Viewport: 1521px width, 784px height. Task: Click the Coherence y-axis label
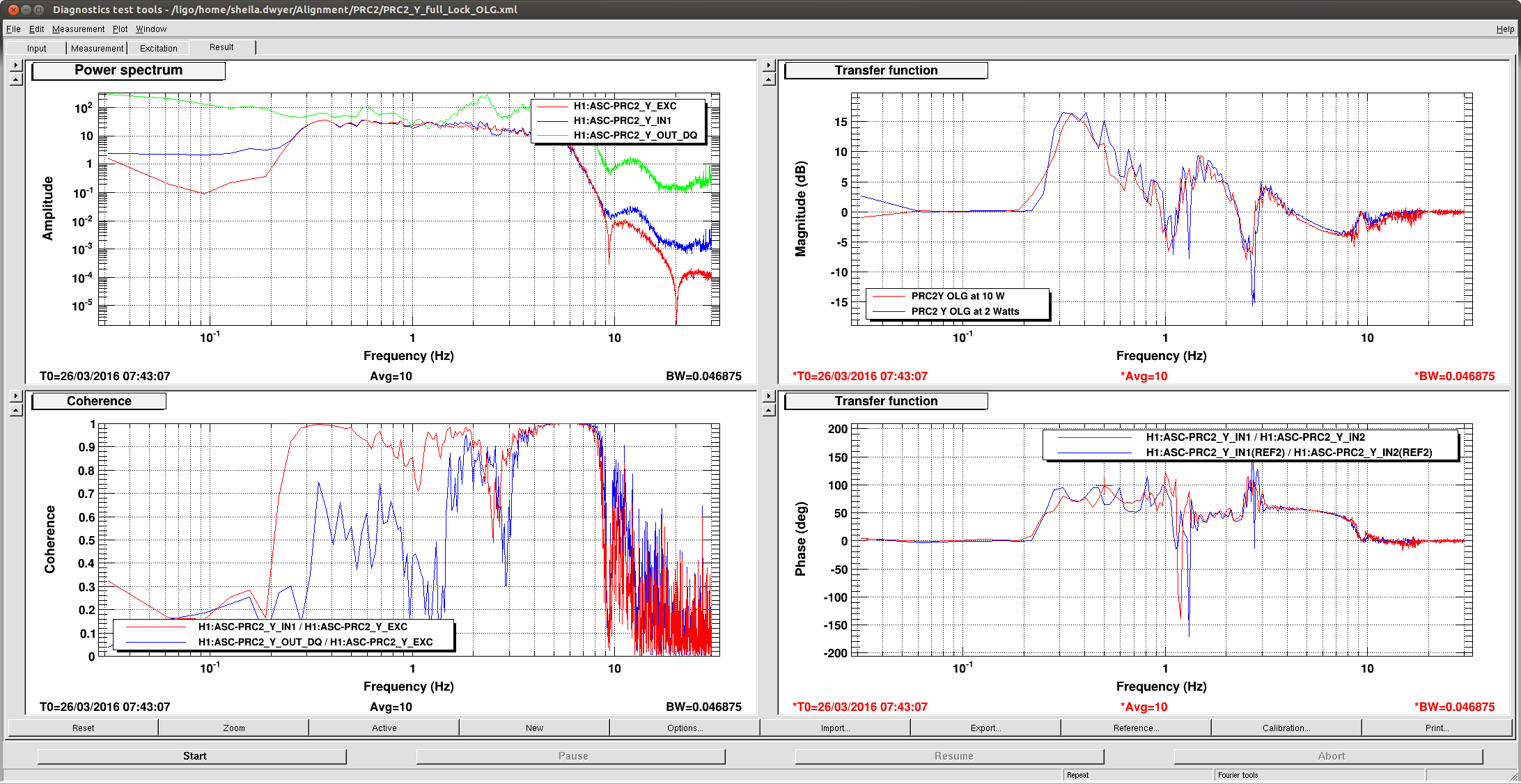(x=49, y=540)
